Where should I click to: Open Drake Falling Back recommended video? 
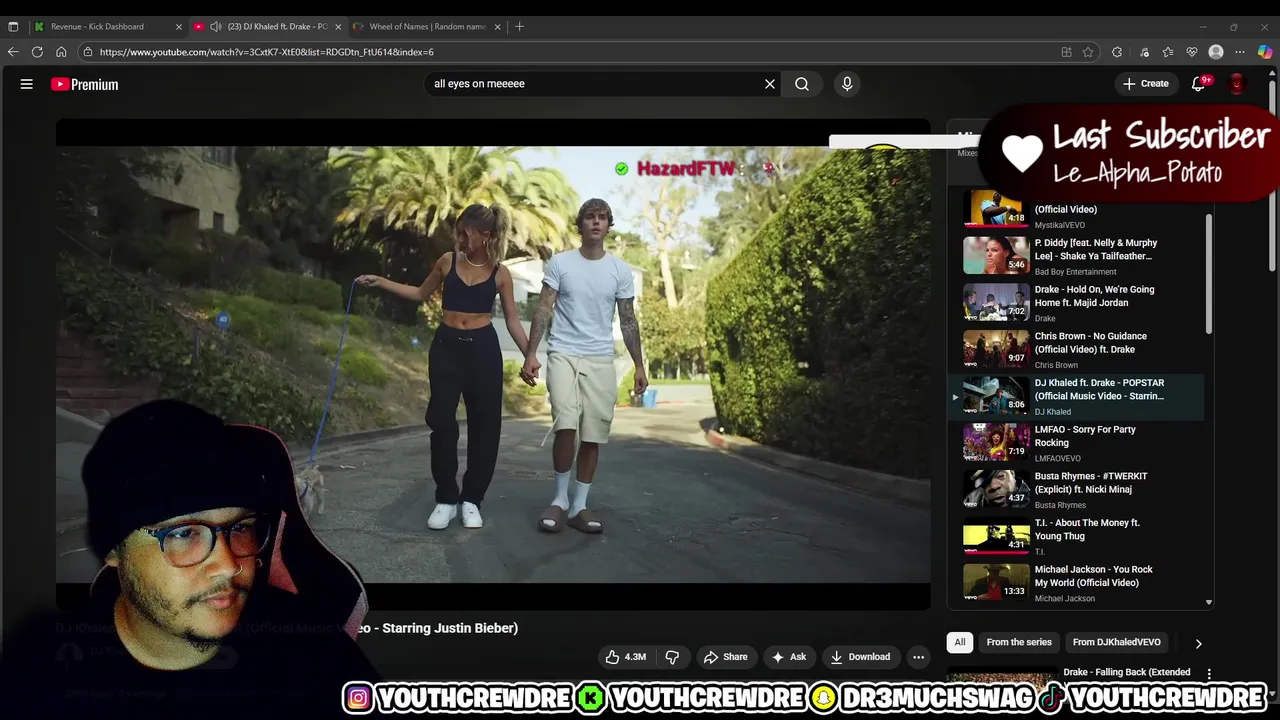1126,673
